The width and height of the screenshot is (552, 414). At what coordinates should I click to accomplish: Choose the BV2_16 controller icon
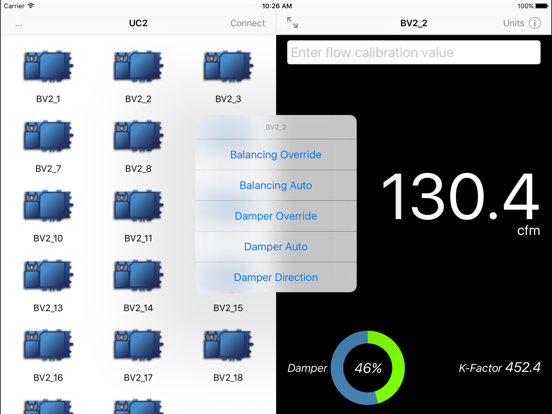click(x=48, y=345)
